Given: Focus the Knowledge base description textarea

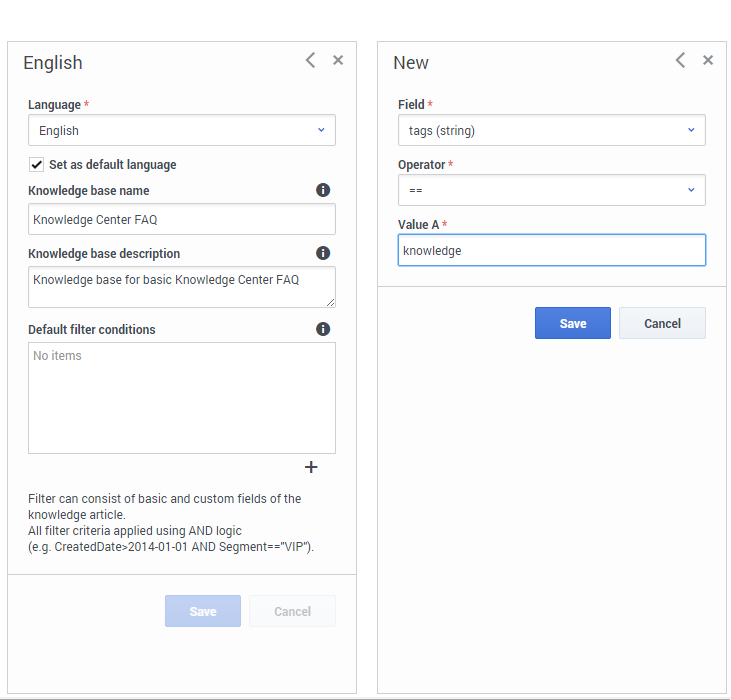Looking at the screenshot, I should pos(182,286).
